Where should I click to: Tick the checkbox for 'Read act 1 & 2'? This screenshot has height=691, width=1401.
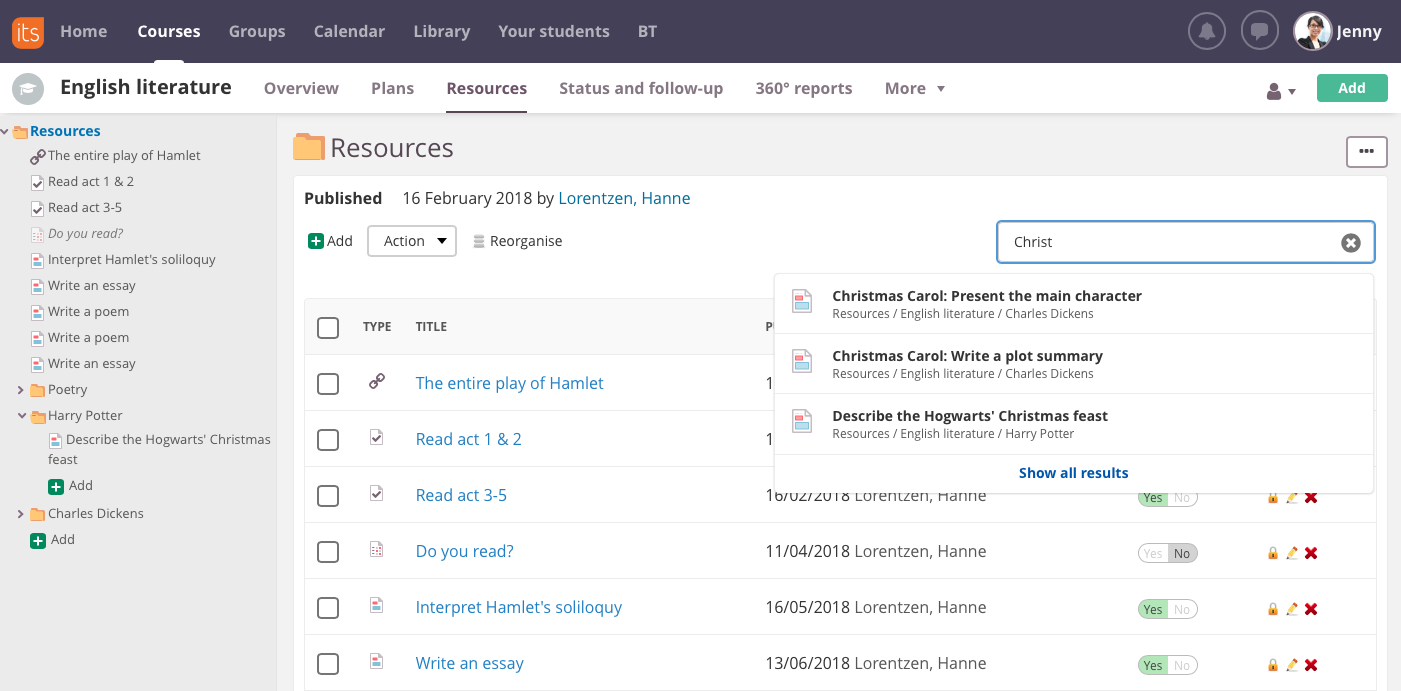[x=328, y=440]
